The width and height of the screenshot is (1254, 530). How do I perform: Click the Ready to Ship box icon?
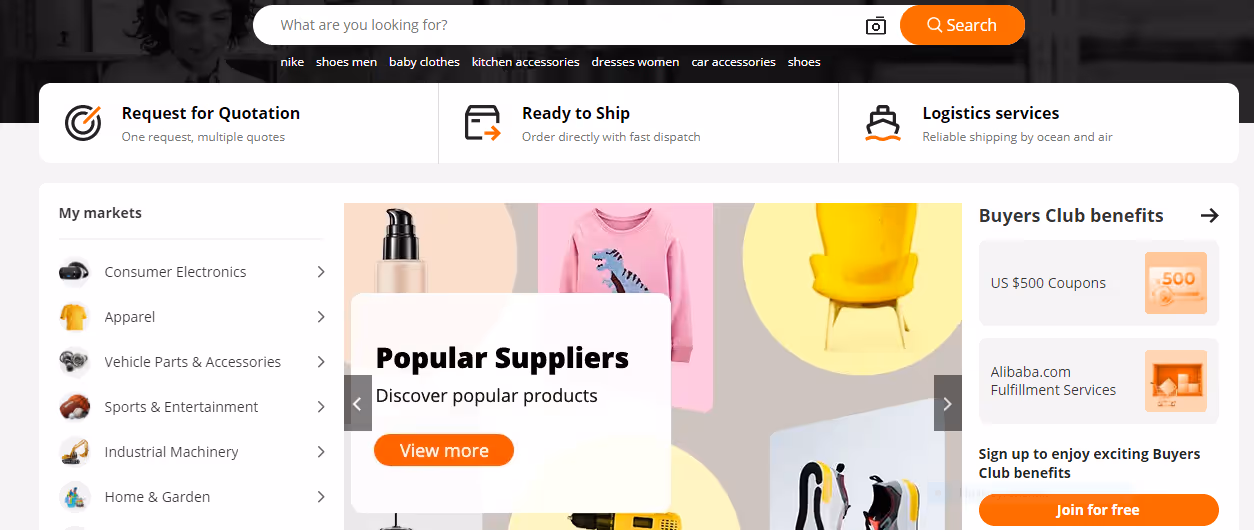483,122
